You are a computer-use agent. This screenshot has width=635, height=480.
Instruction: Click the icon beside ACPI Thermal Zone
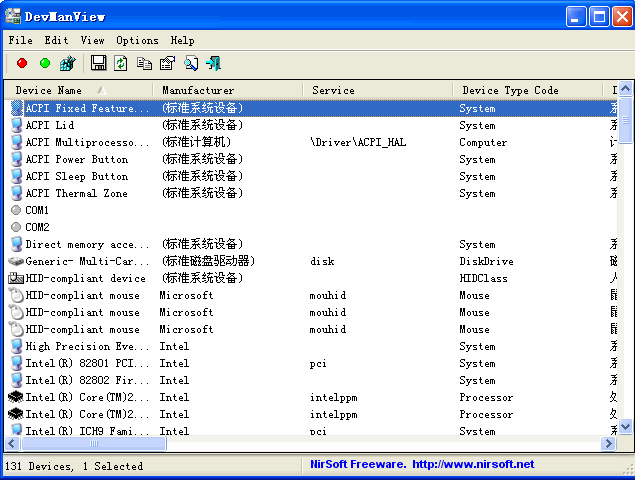click(x=16, y=193)
